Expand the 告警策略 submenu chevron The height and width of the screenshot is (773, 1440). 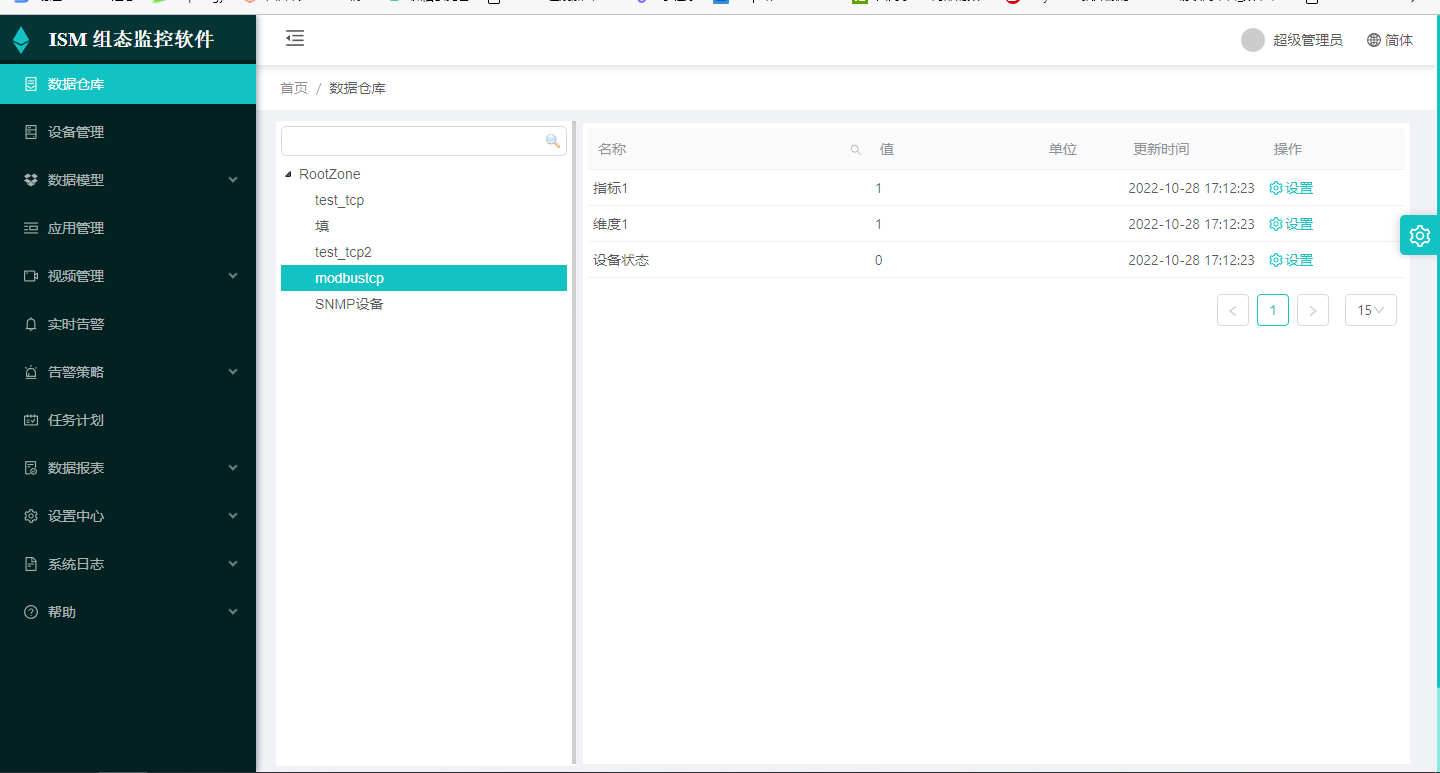pos(233,372)
